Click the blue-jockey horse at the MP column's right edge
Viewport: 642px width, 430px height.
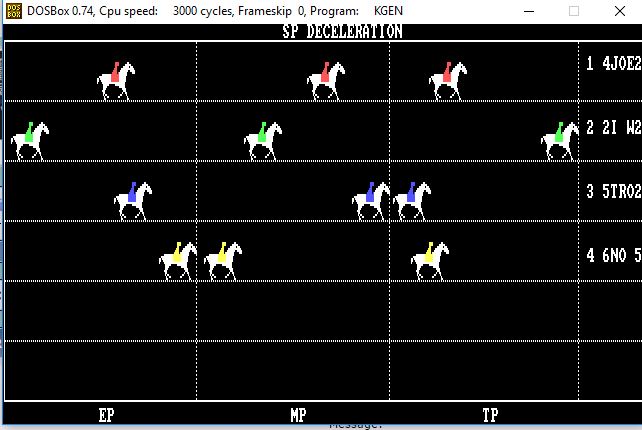click(x=371, y=201)
